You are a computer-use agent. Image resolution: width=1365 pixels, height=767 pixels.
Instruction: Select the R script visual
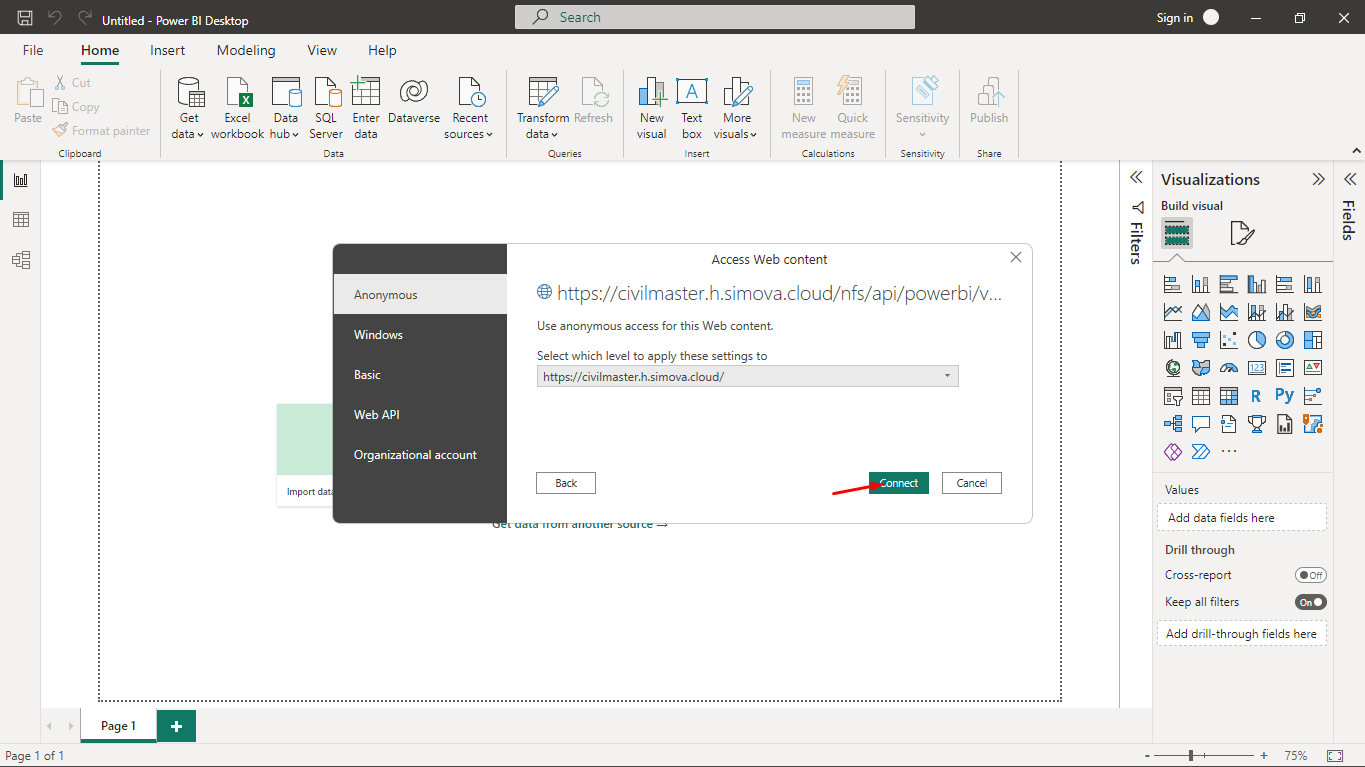tap(1257, 396)
